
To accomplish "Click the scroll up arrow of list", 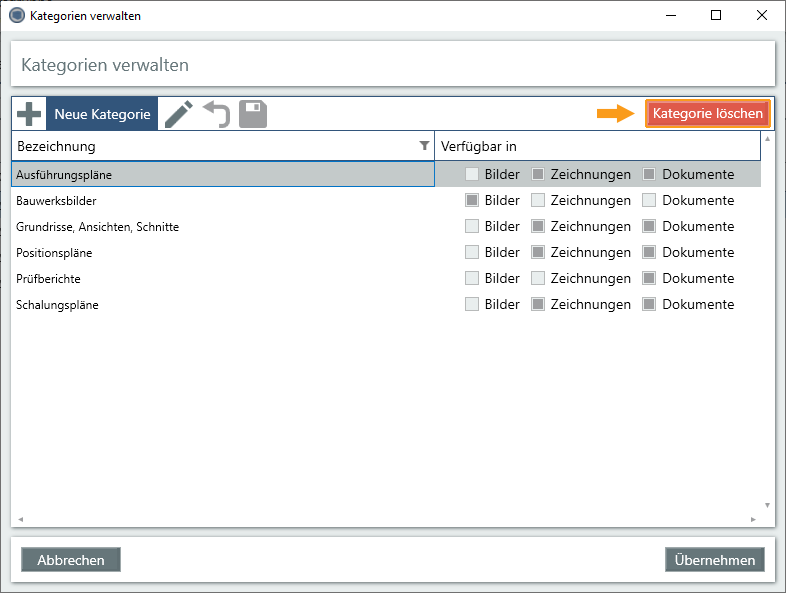I will point(768,140).
